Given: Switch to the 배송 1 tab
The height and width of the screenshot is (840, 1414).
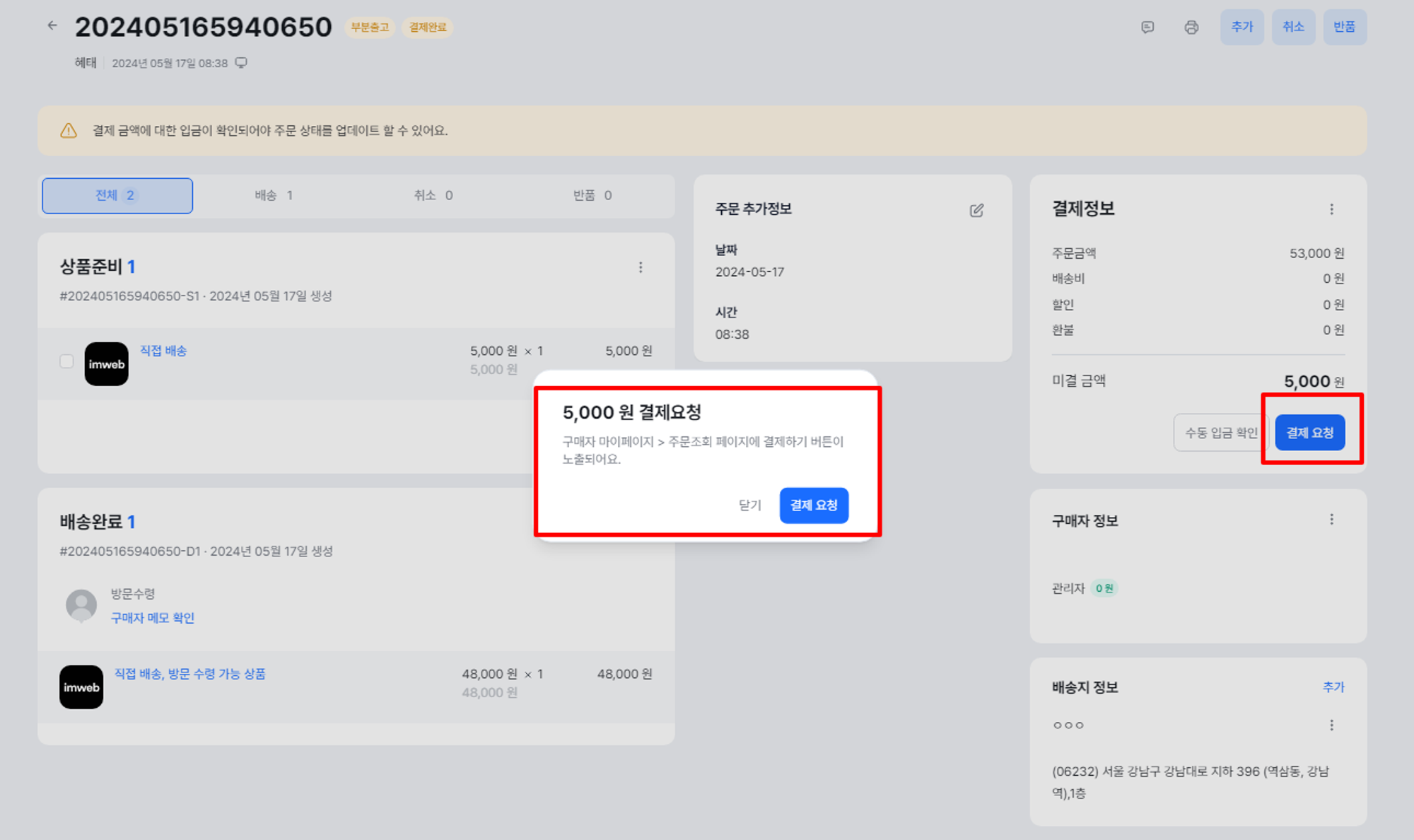Looking at the screenshot, I should click(x=274, y=195).
